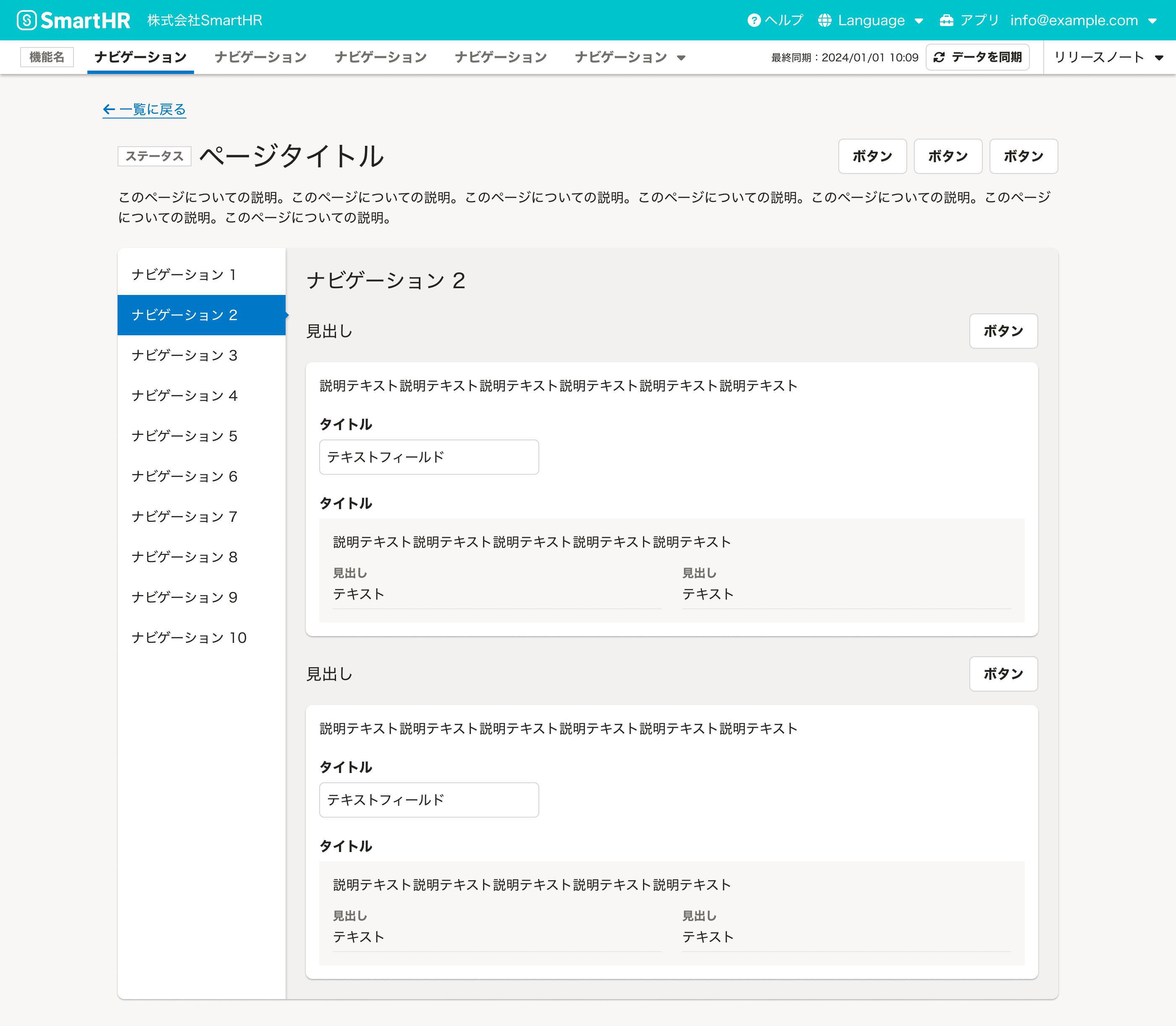Click the back arrow beside 一覧に戻る
Viewport: 1176px width, 1026px height.
[x=108, y=109]
